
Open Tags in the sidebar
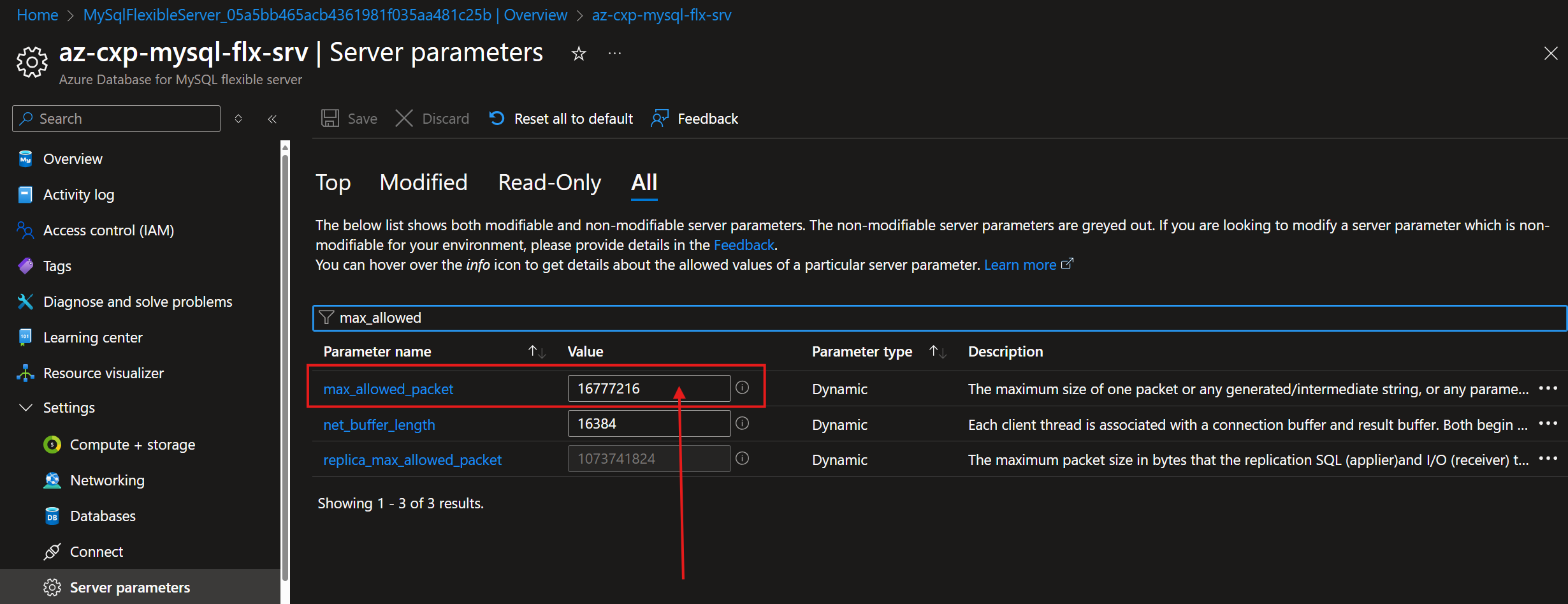57,266
